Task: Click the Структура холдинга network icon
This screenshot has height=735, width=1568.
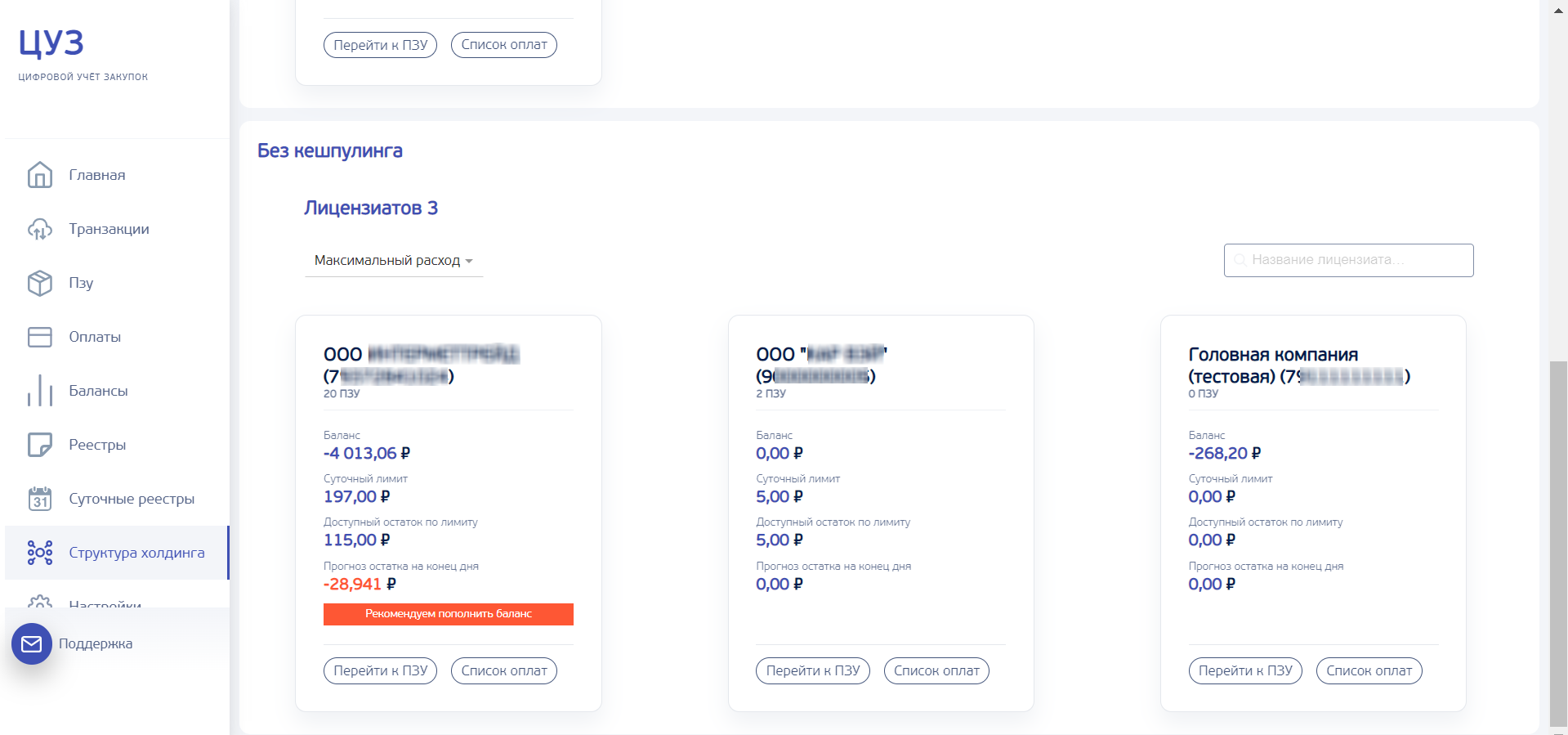Action: 39,553
